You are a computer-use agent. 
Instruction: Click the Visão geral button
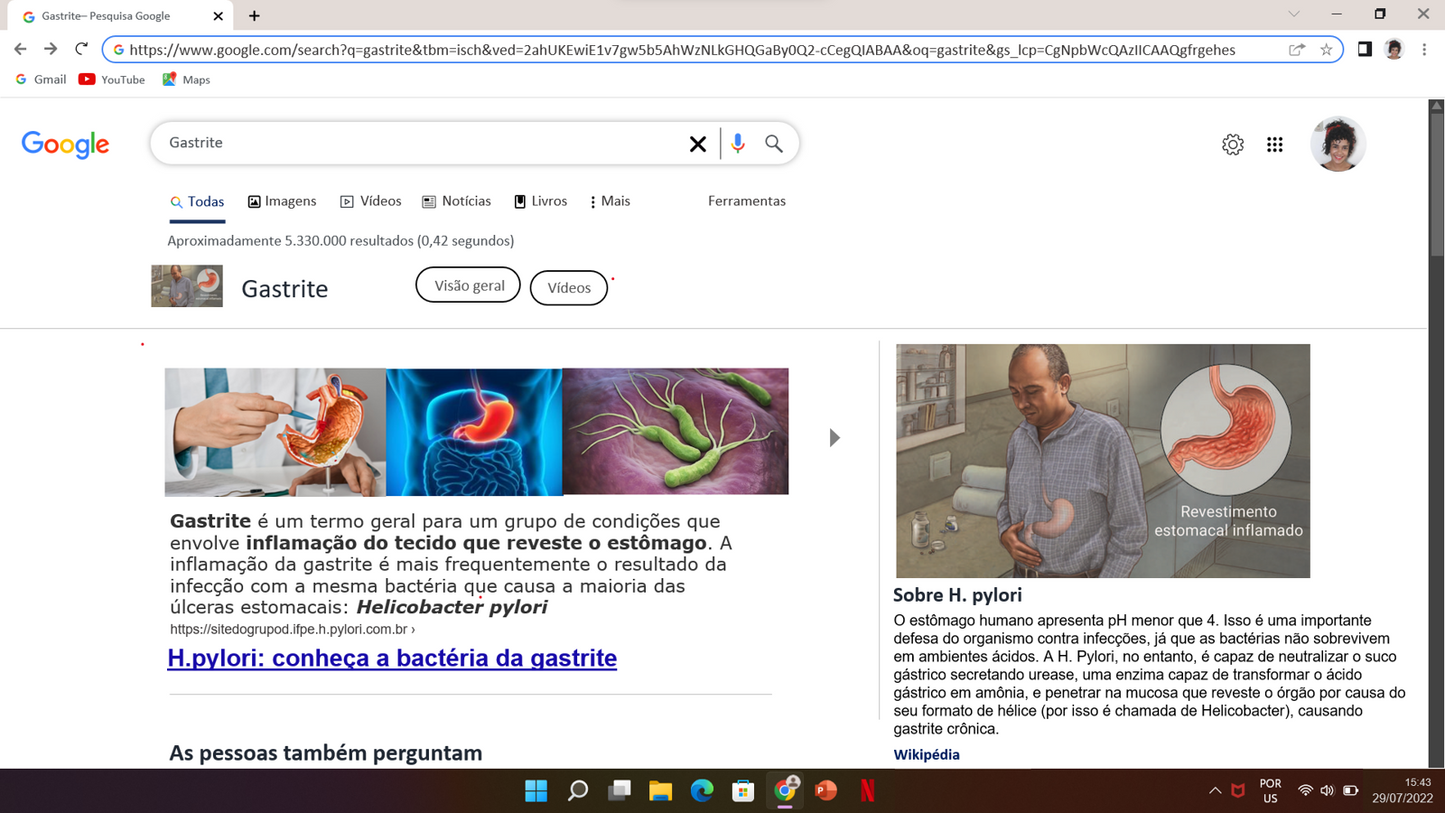click(x=467, y=284)
